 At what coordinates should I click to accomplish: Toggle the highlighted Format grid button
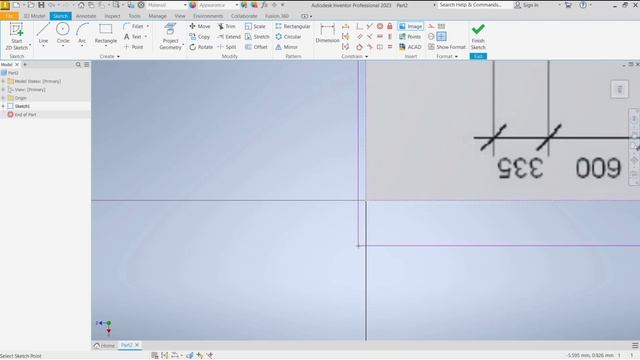(x=441, y=36)
